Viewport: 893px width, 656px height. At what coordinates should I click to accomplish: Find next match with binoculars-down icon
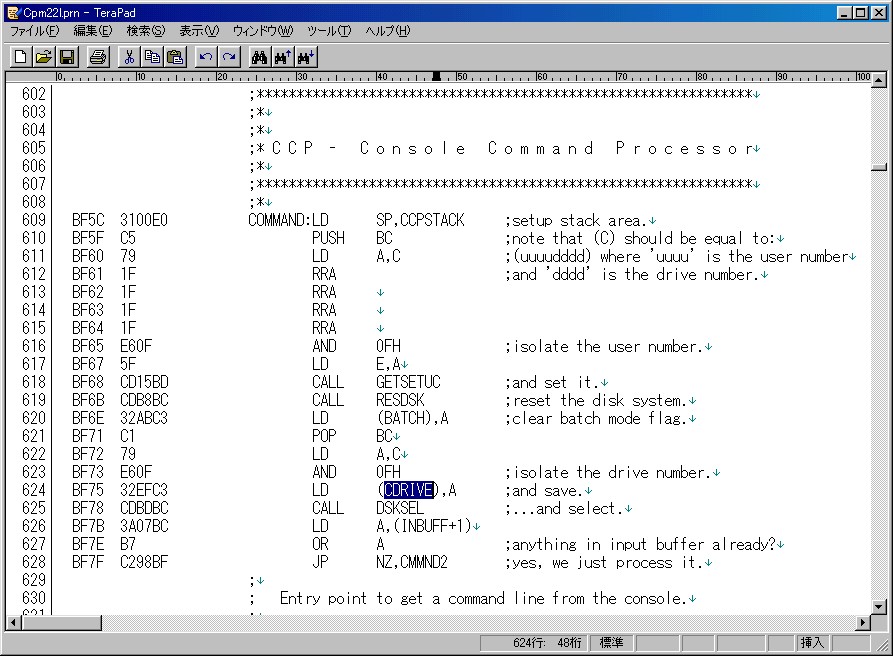click(306, 57)
